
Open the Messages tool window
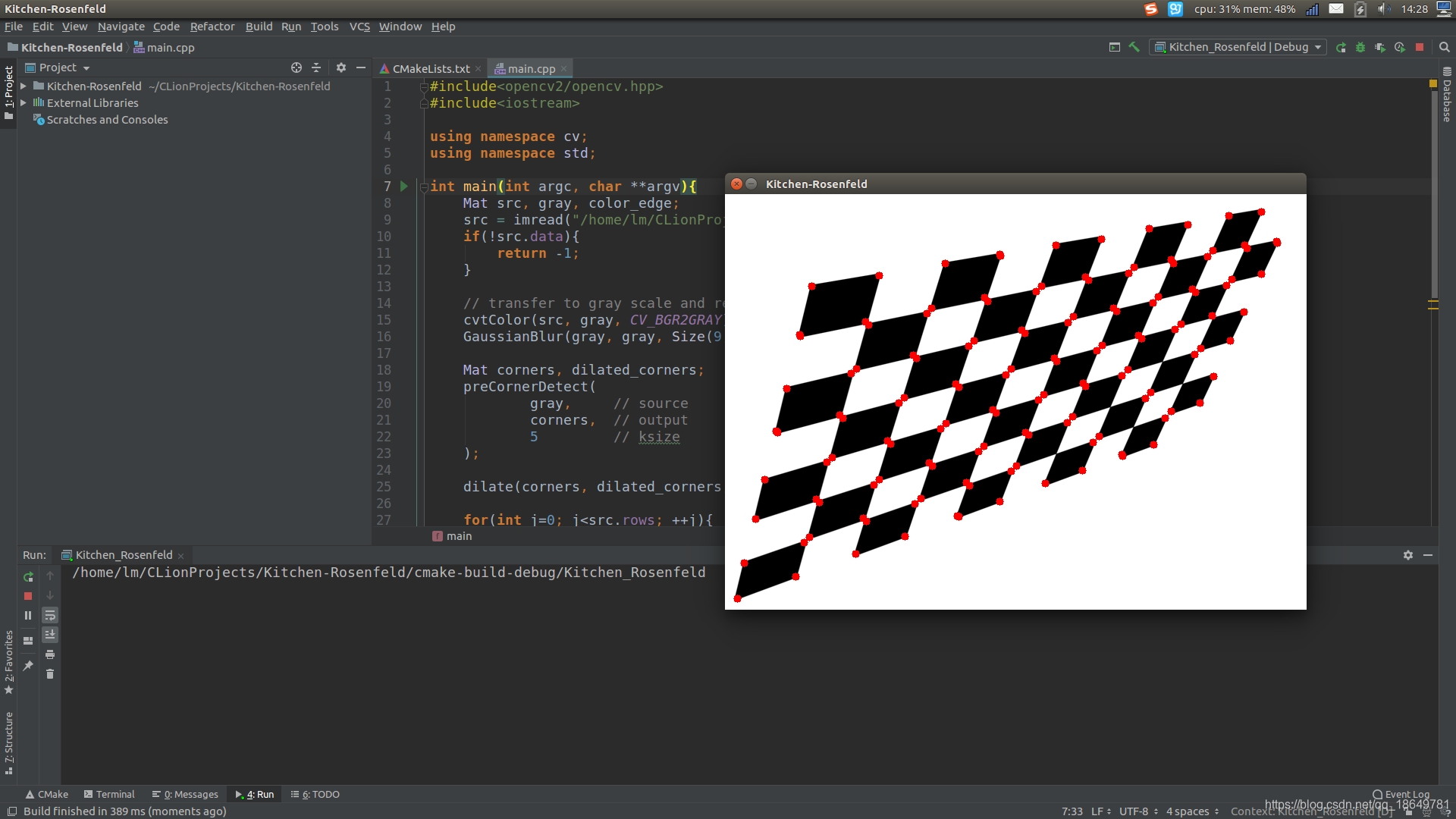185,794
